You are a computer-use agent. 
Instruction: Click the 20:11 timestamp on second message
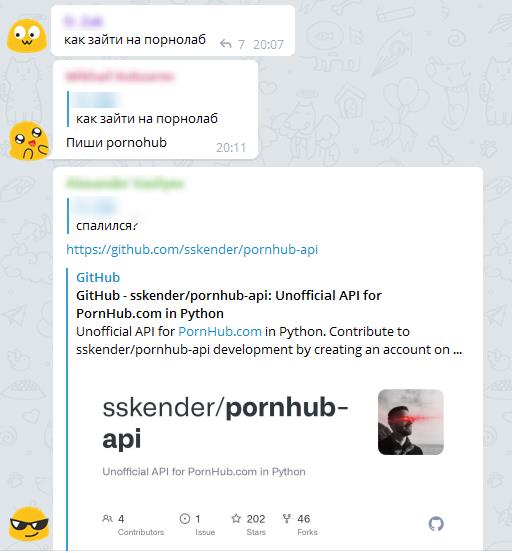point(231,147)
